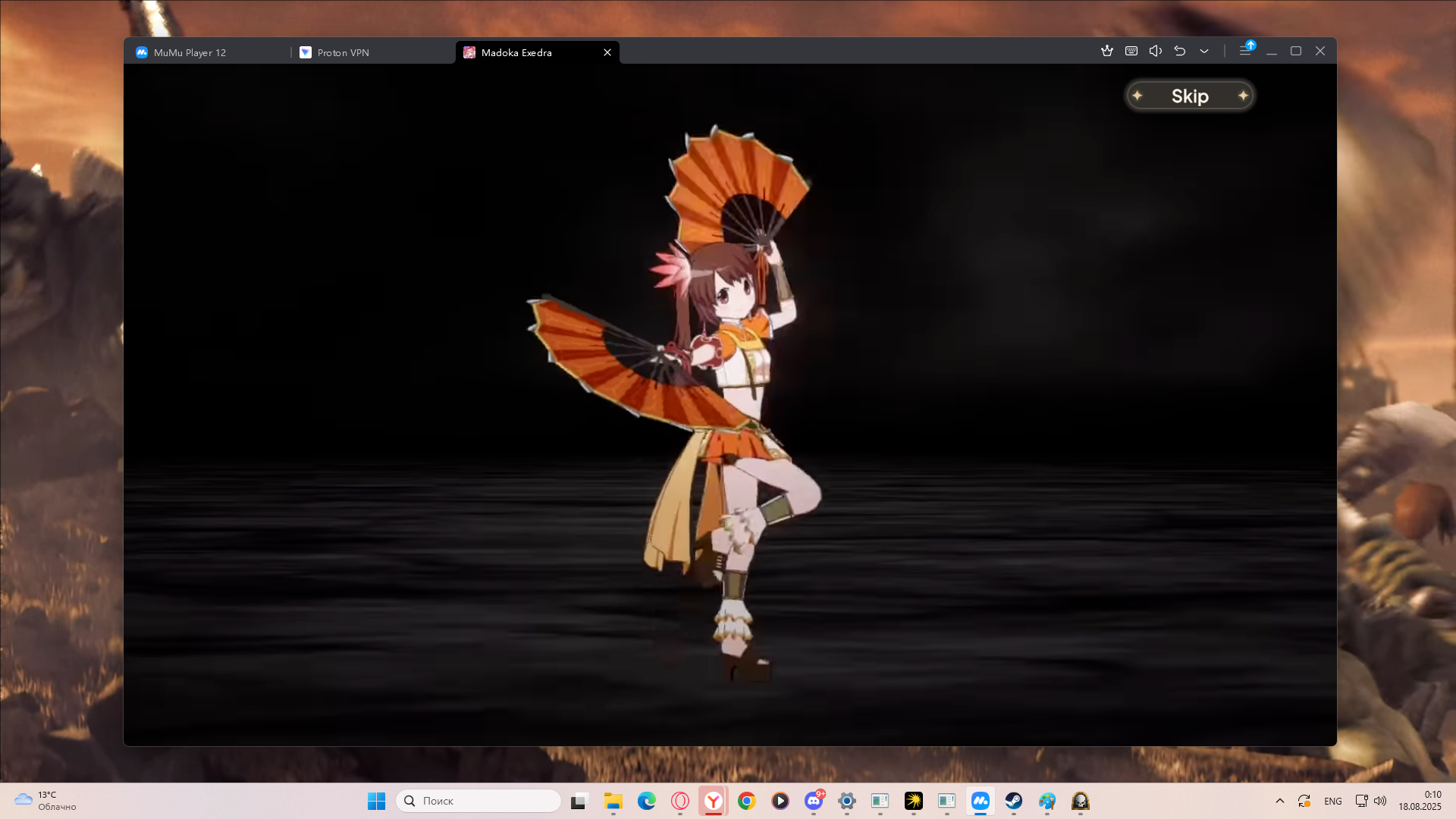1456x819 pixels.
Task: Open the weather widget showing 13°C
Action: click(45, 801)
